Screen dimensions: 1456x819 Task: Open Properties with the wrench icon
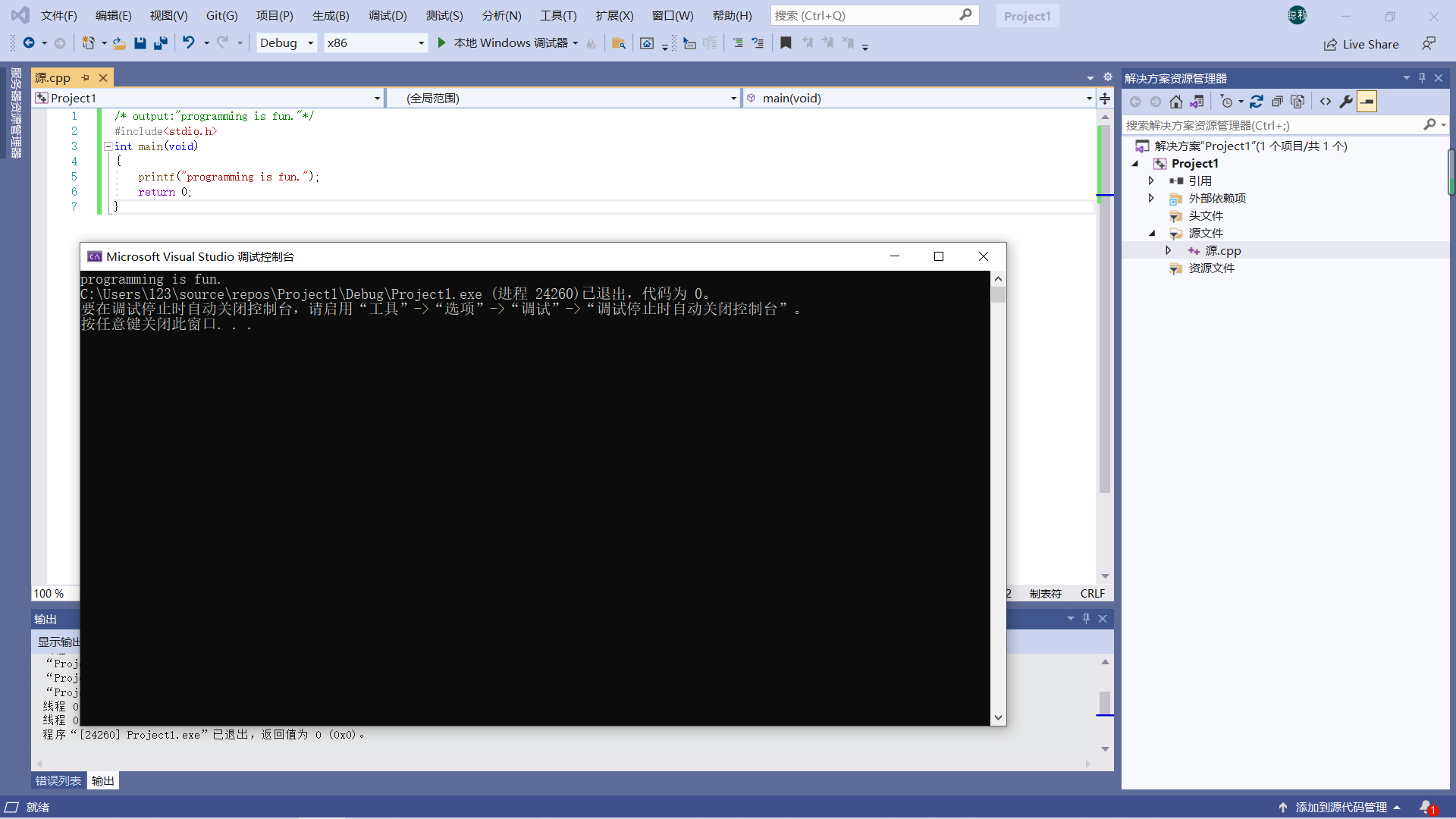(1346, 102)
